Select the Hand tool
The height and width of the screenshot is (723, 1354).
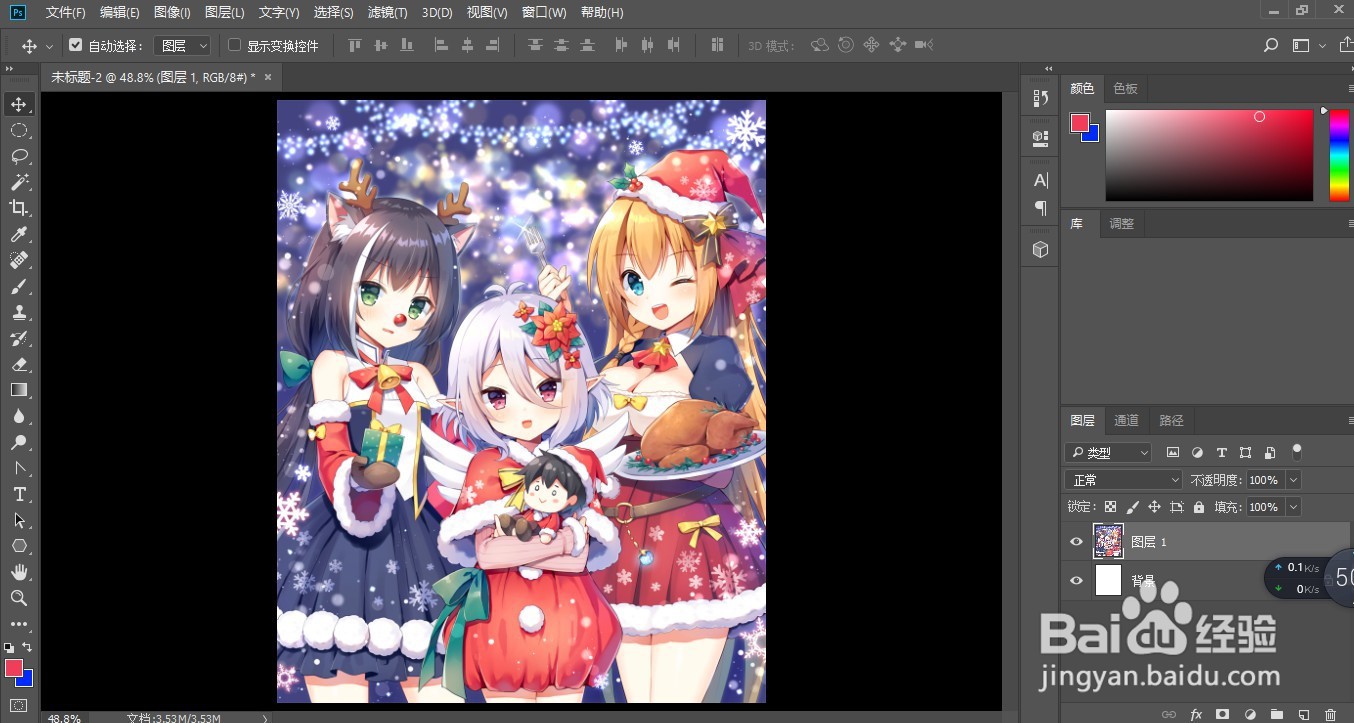19,572
